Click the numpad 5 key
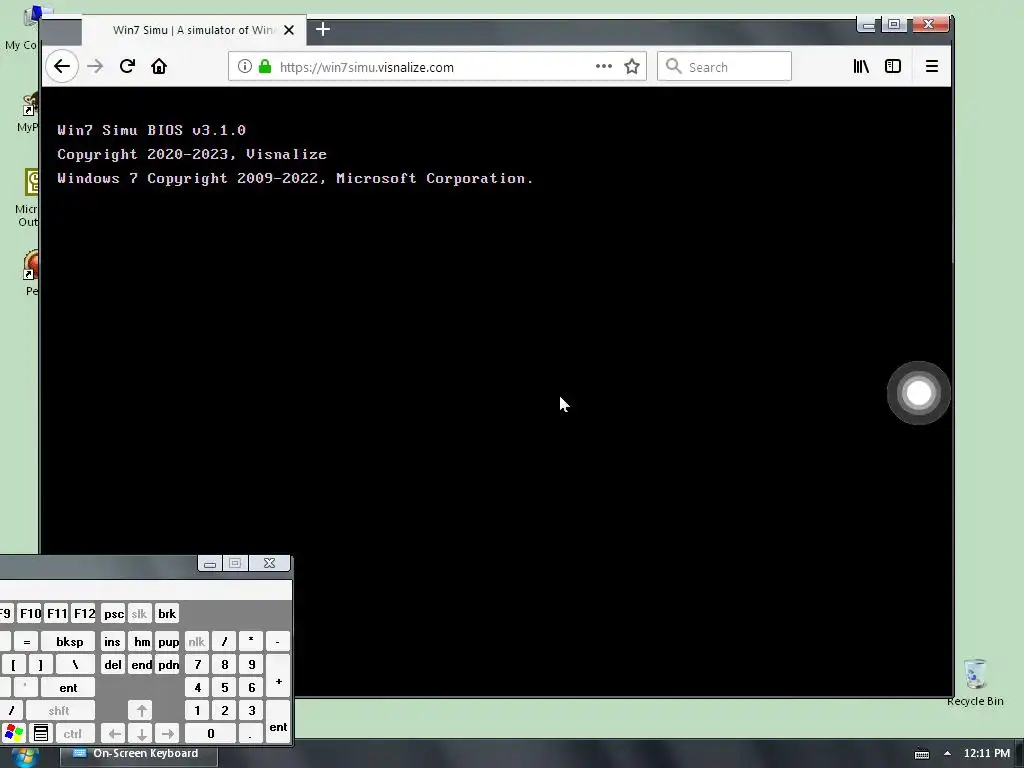Viewport: 1024px width, 768px height. [x=225, y=687]
